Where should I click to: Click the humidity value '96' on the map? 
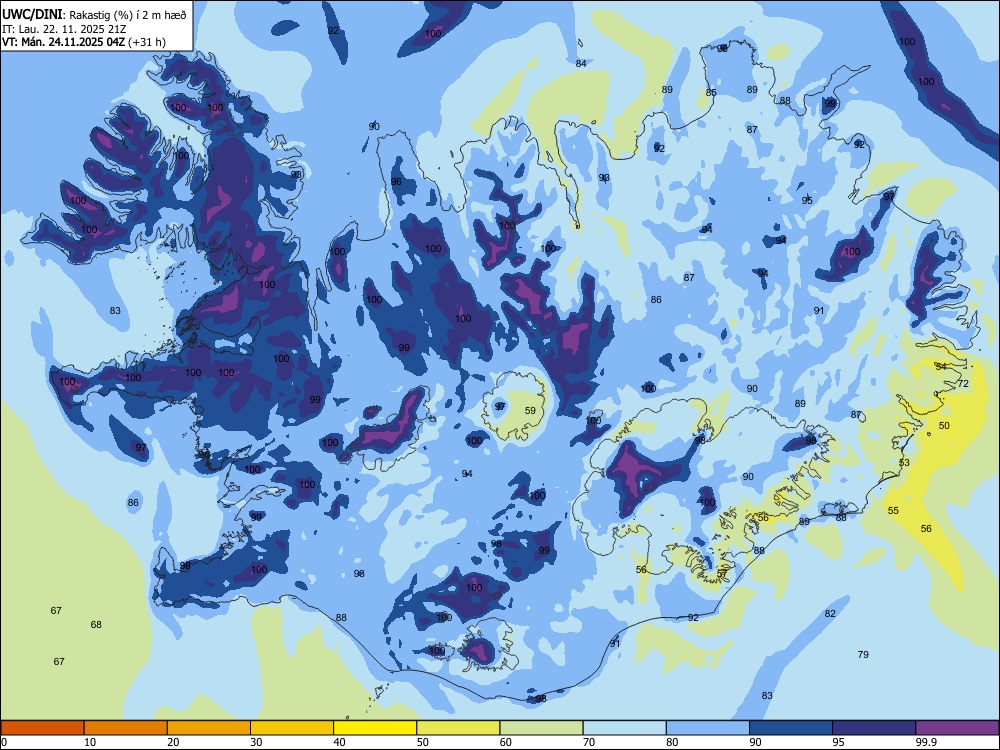pyautogui.click(x=396, y=182)
